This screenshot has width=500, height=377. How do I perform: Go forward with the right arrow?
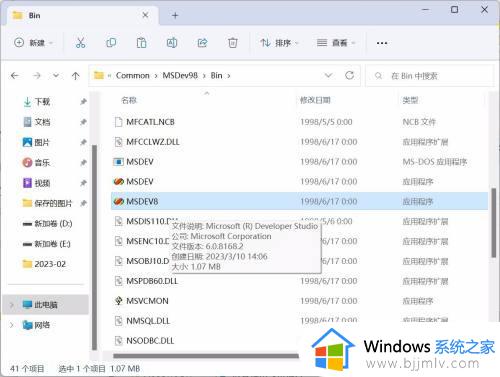37,76
